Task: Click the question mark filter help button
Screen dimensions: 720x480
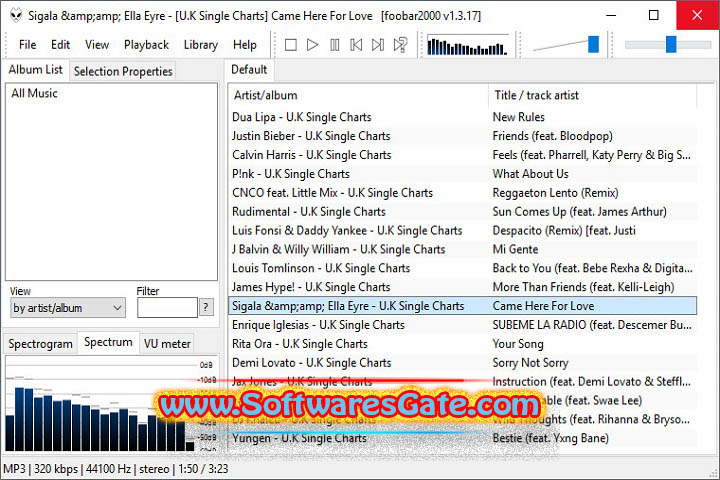Action: (206, 307)
